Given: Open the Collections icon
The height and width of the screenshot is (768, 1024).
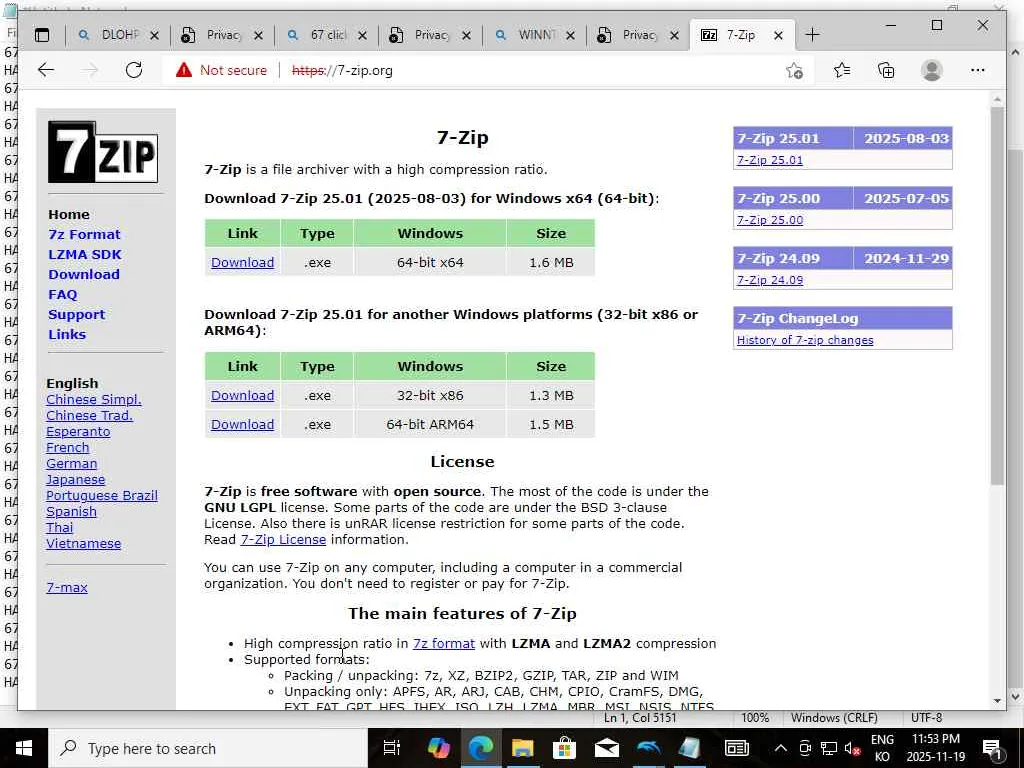Looking at the screenshot, I should point(886,70).
